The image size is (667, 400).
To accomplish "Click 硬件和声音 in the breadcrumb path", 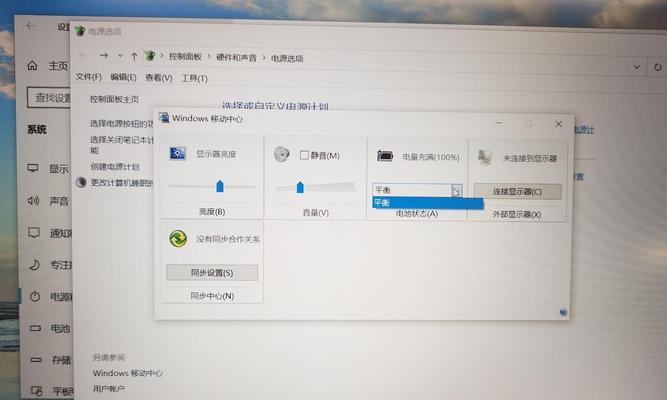I will [237, 57].
